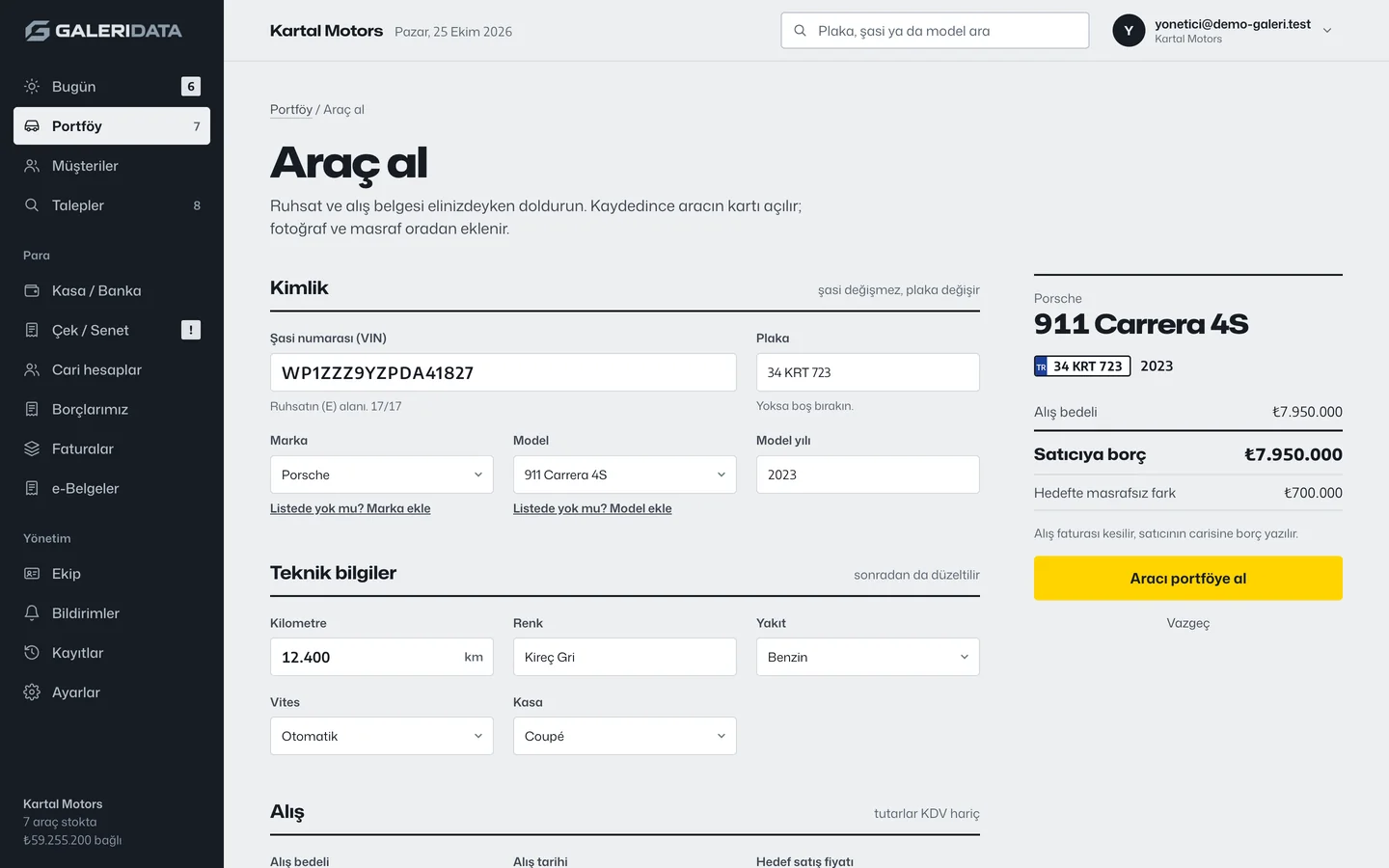Click the users icon beside Cari hesaplar
Image resolution: width=1389 pixels, height=868 pixels.
tap(32, 369)
